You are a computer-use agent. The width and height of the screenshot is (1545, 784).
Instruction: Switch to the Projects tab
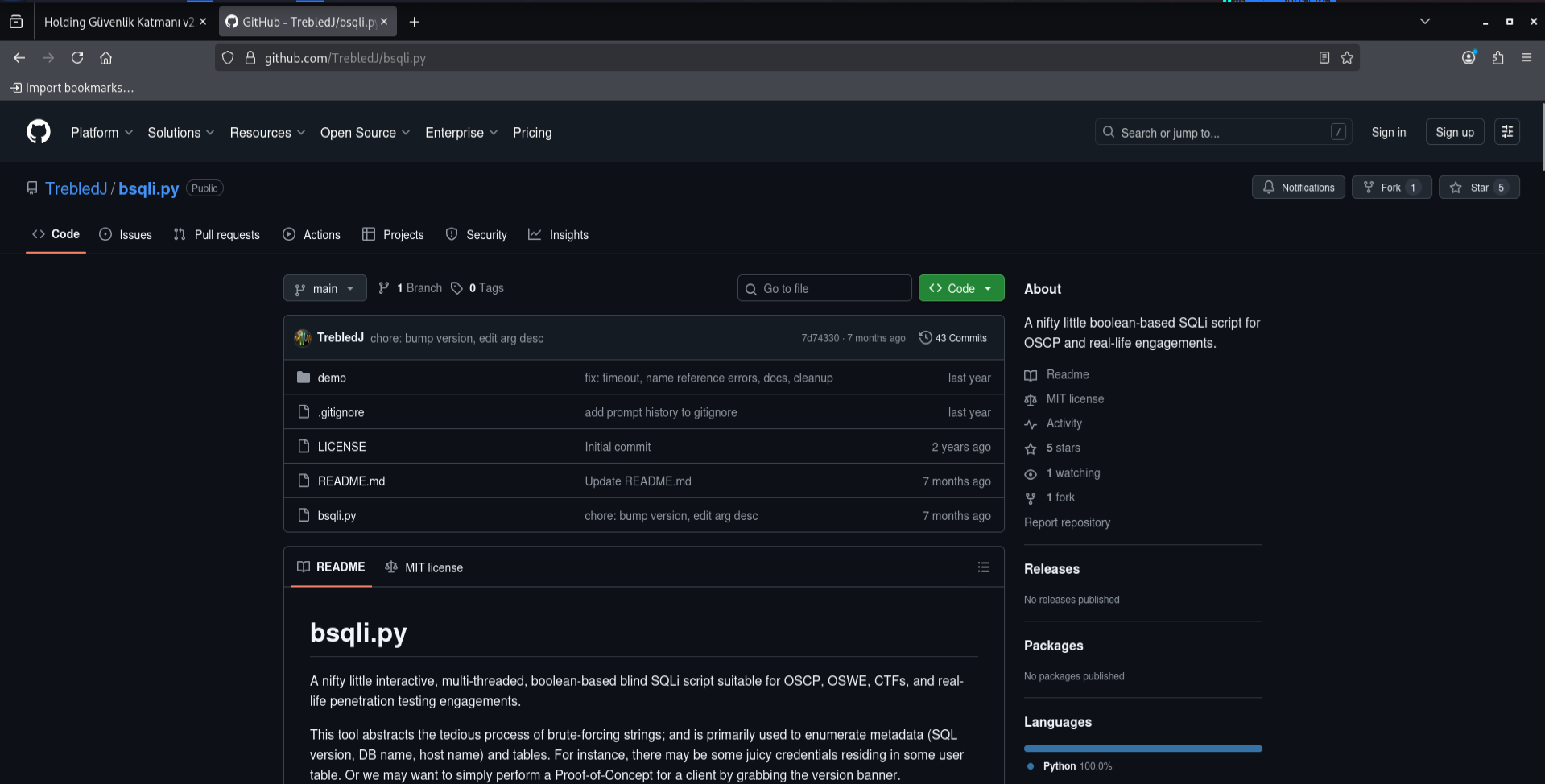[x=393, y=235]
